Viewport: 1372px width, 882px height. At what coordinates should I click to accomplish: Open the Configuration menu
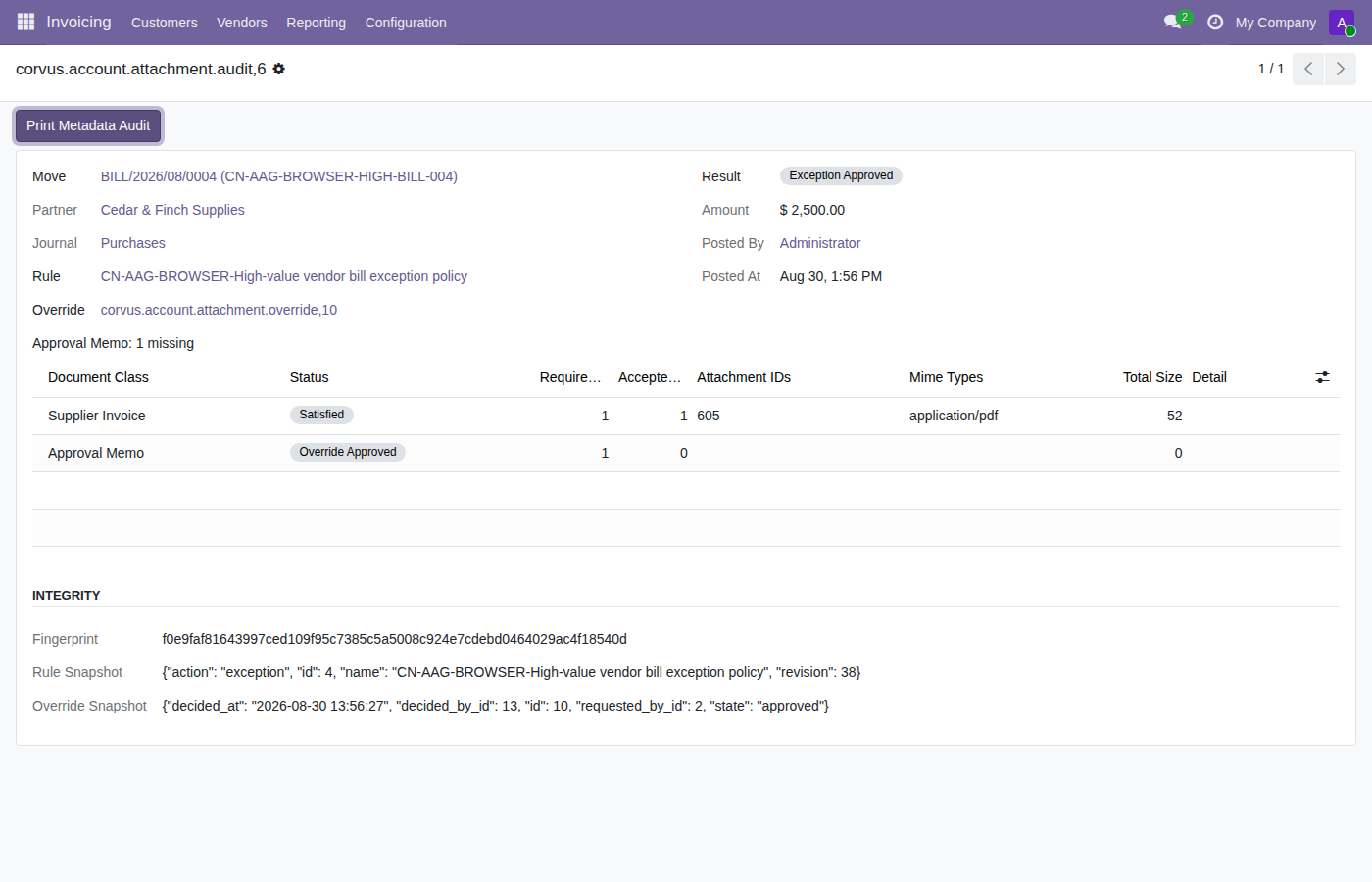tap(406, 23)
